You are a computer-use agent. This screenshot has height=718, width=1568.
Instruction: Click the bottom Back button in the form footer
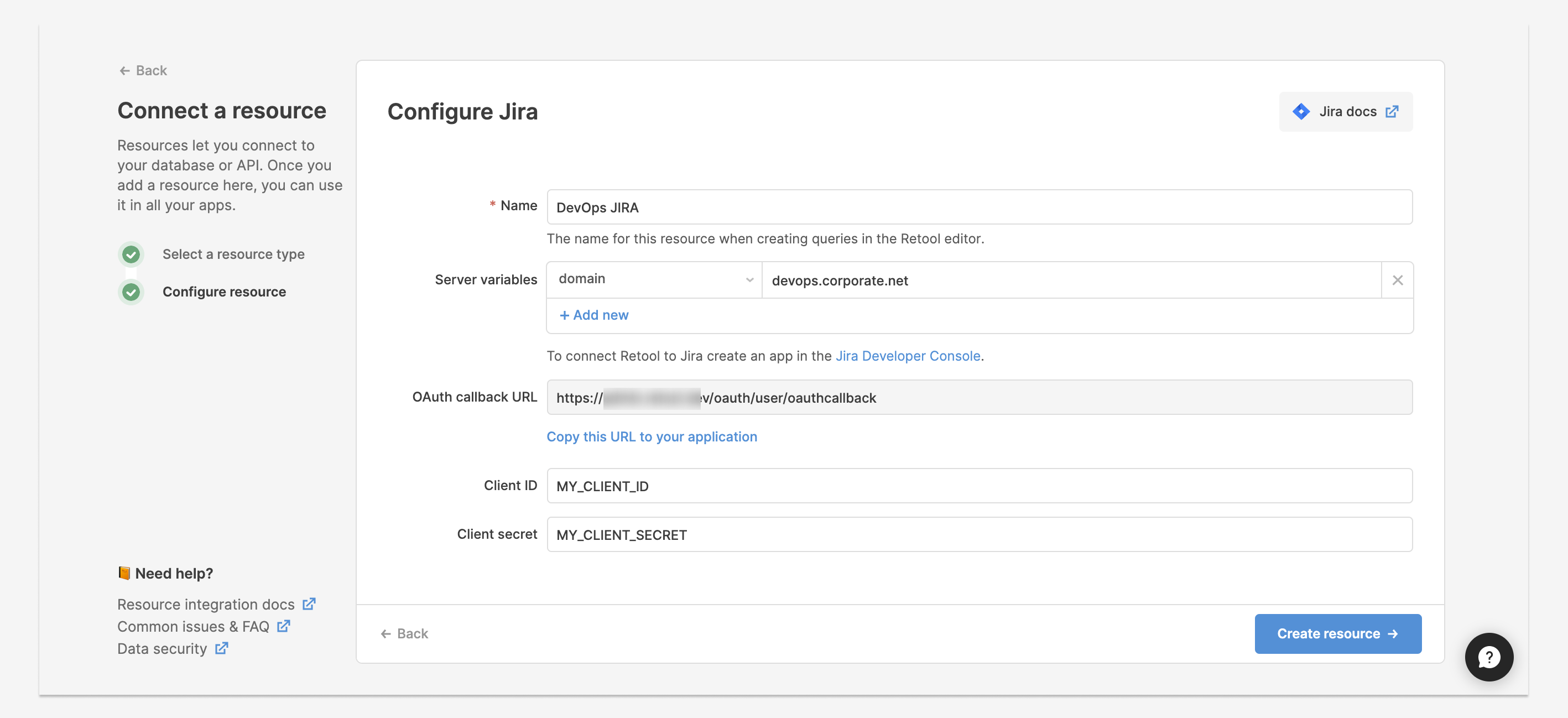[x=404, y=634]
